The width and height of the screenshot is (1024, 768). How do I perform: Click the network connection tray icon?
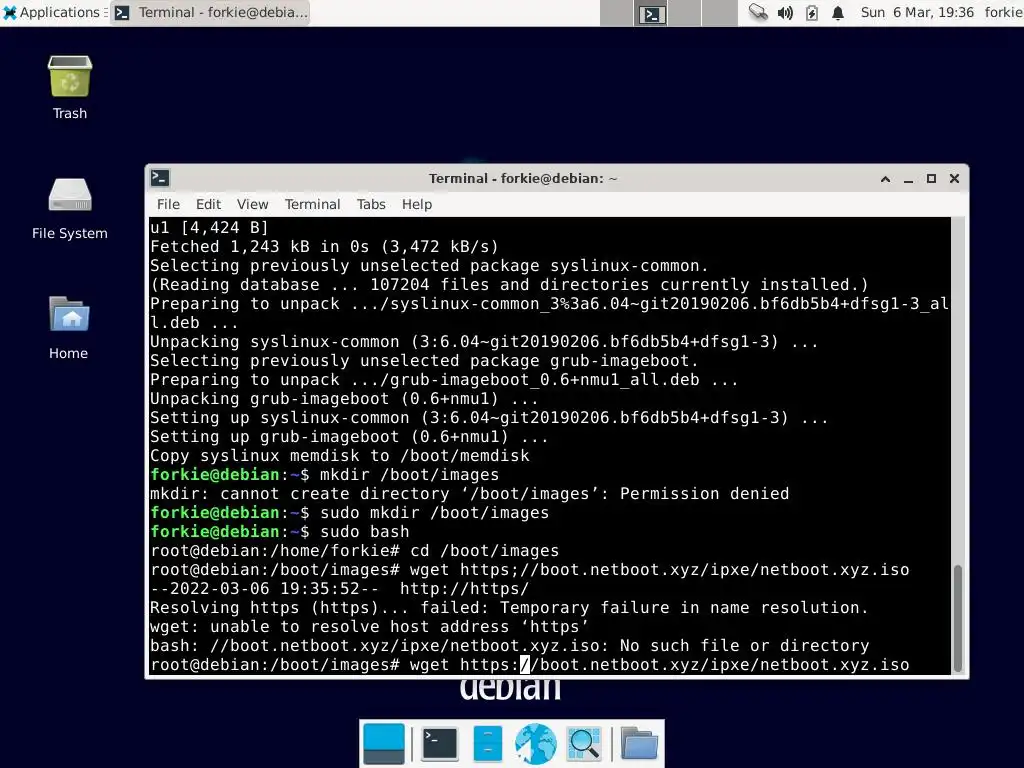[758, 12]
